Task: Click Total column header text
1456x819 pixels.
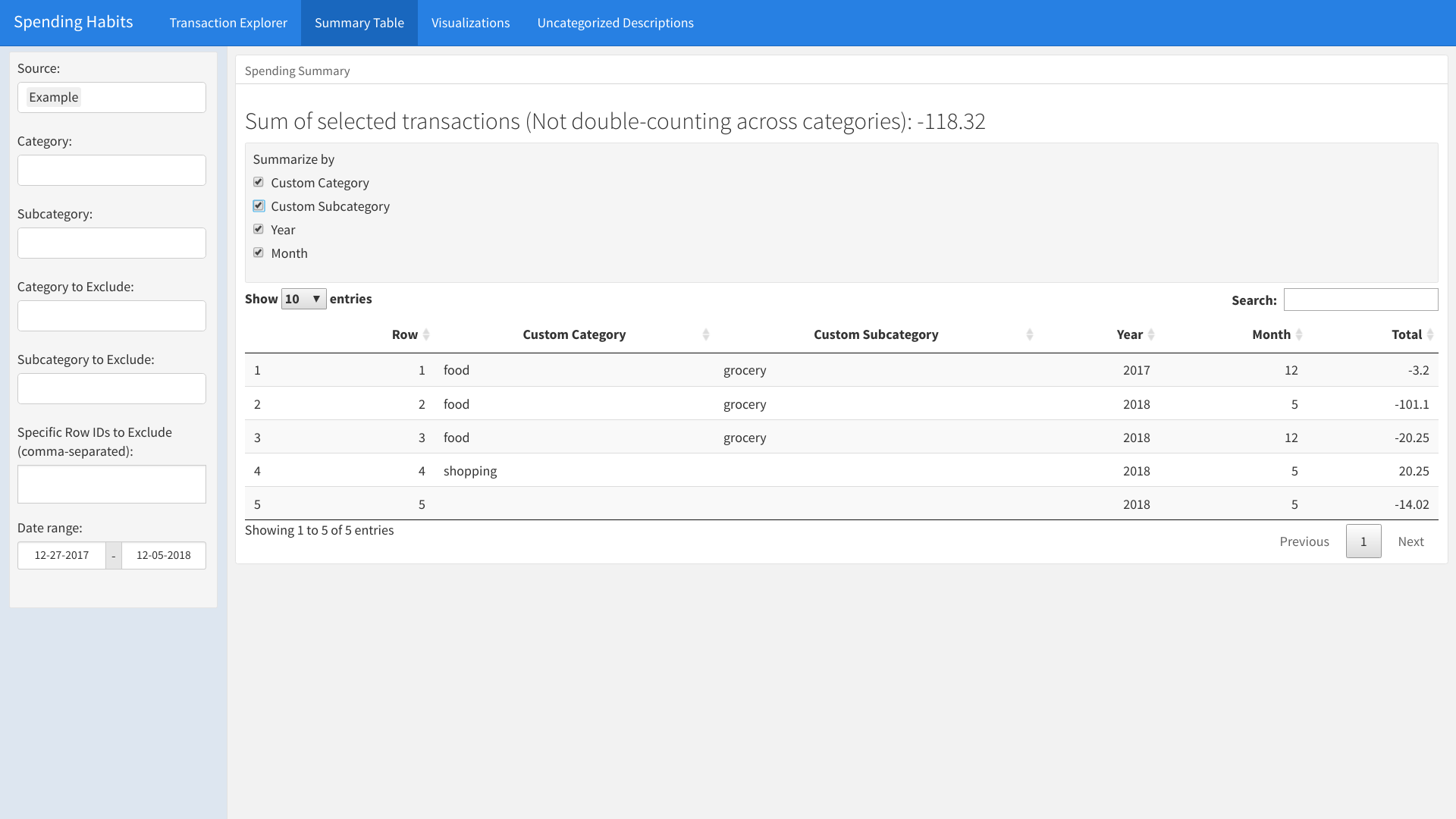Action: (1407, 334)
